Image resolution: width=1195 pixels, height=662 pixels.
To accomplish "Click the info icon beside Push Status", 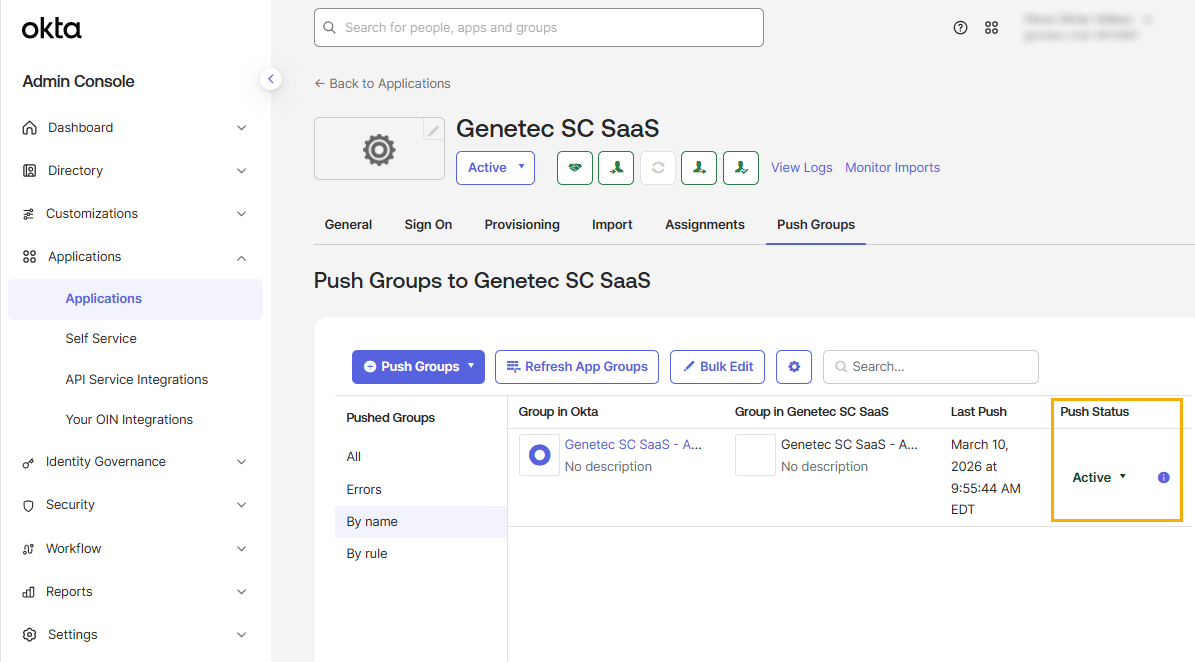I will click(1164, 478).
